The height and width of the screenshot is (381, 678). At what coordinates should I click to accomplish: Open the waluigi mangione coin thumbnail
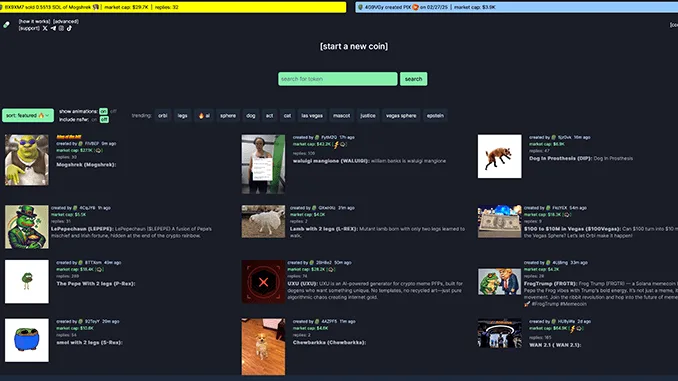[x=263, y=164]
